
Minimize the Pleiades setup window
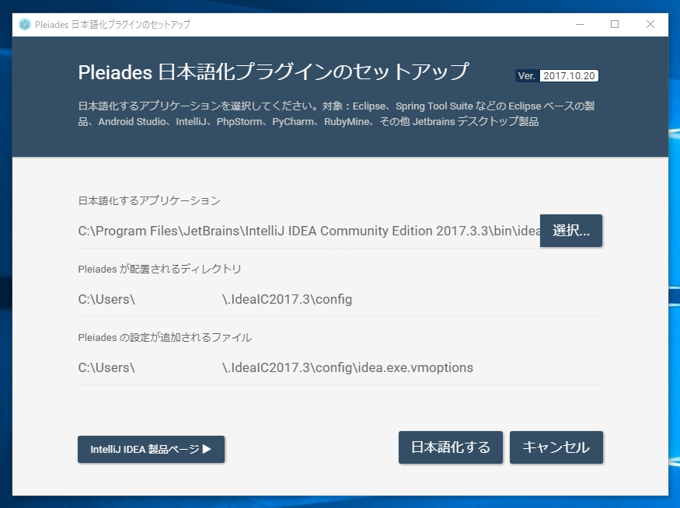pyautogui.click(x=580, y=24)
